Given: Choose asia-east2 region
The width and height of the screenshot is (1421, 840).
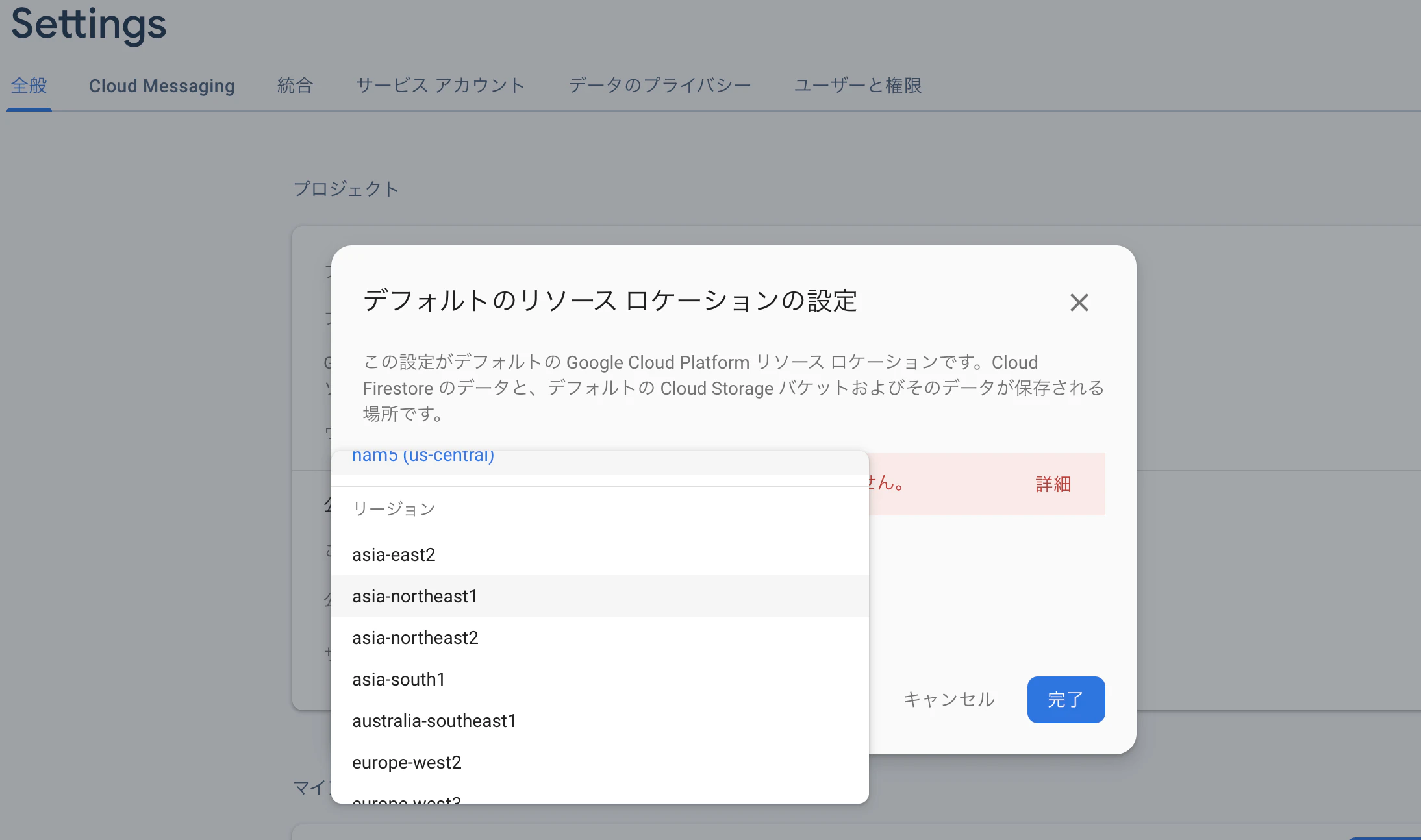Looking at the screenshot, I should [600, 554].
